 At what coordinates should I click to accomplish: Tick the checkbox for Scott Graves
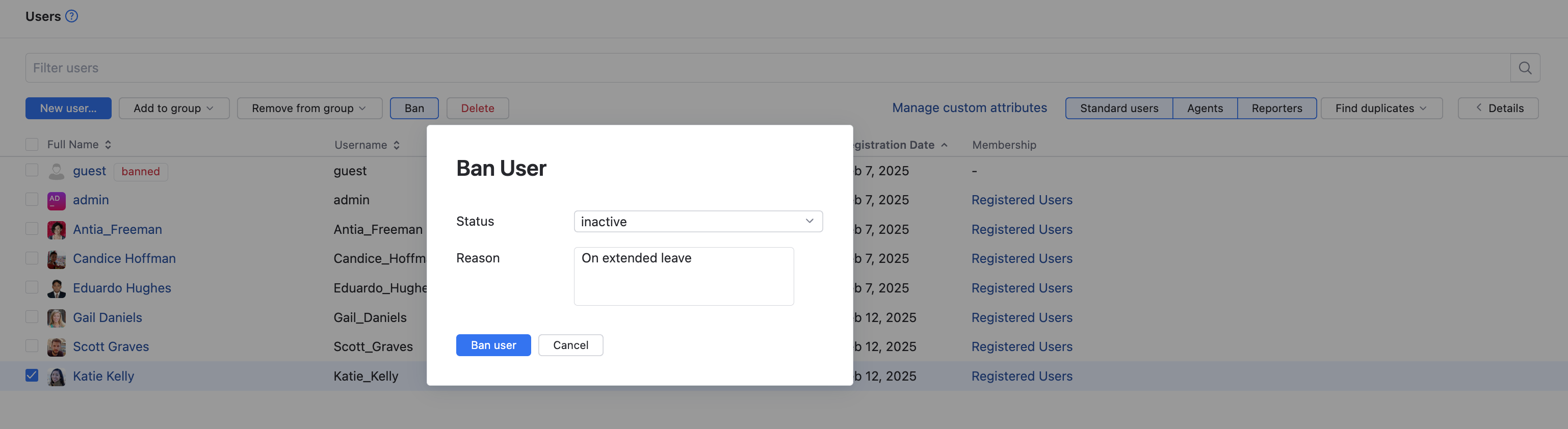click(32, 346)
